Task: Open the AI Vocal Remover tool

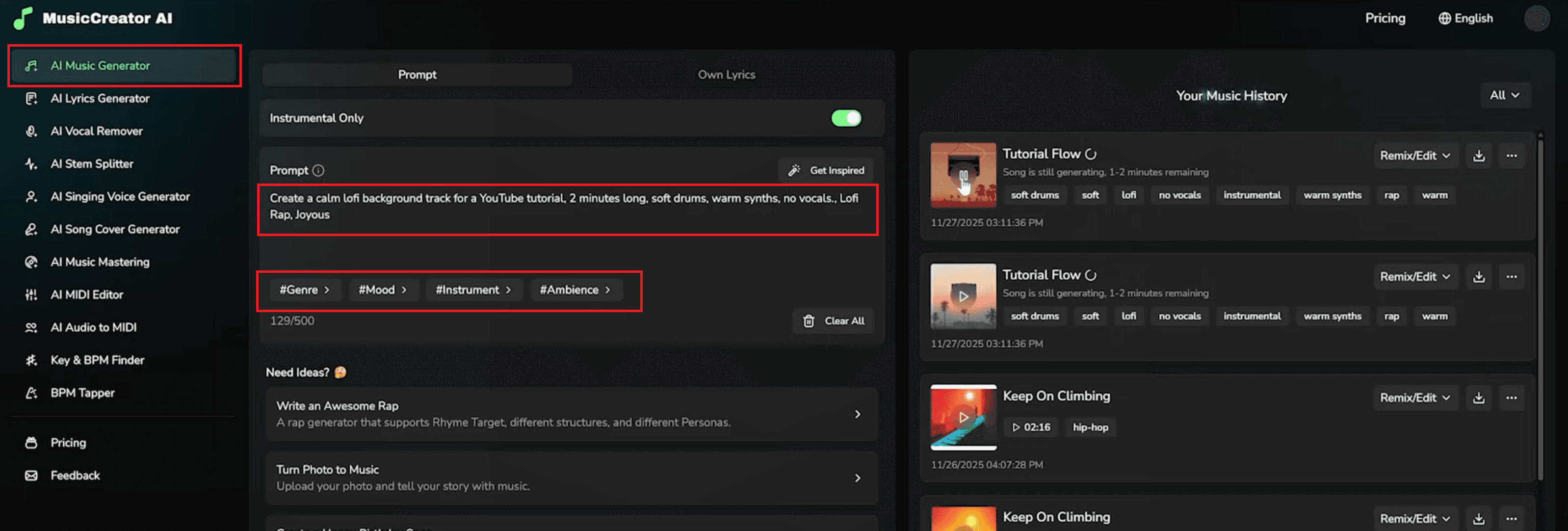Action: pos(96,131)
